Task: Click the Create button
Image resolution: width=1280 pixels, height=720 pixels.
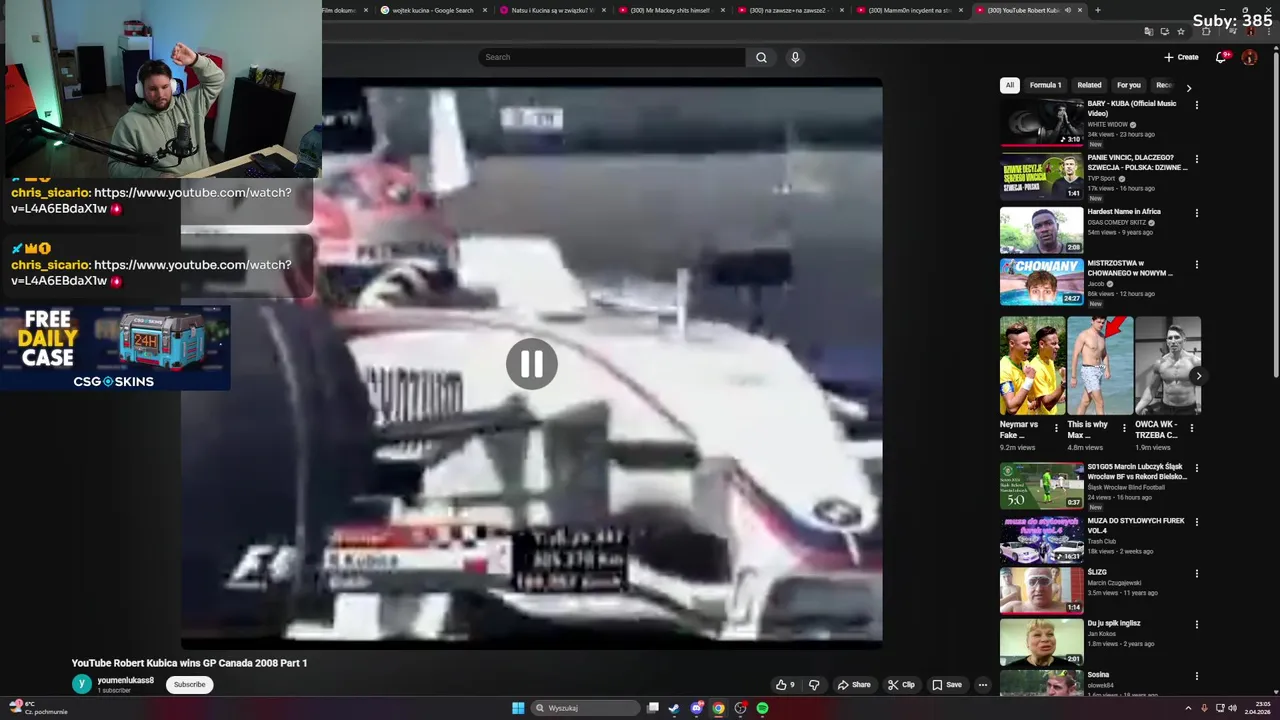Action: click(x=1181, y=57)
